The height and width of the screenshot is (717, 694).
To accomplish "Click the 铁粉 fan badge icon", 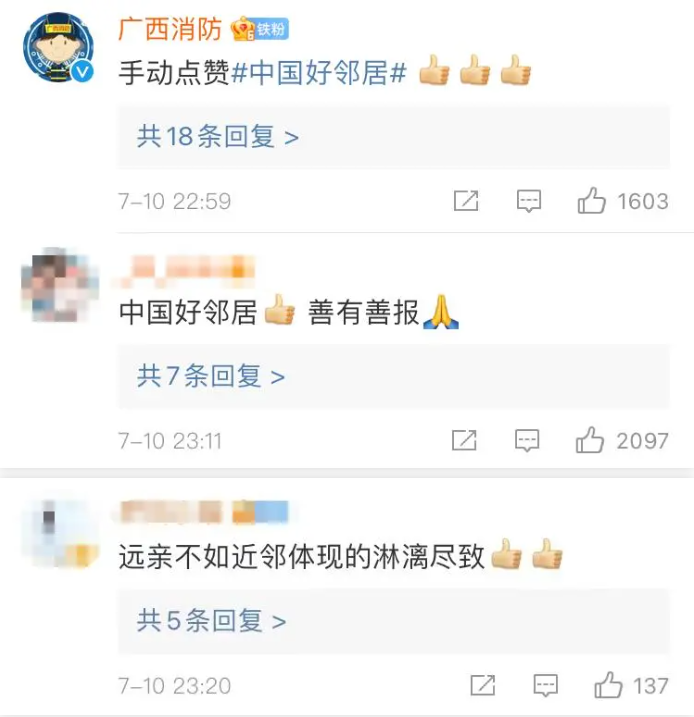I will 259,29.
